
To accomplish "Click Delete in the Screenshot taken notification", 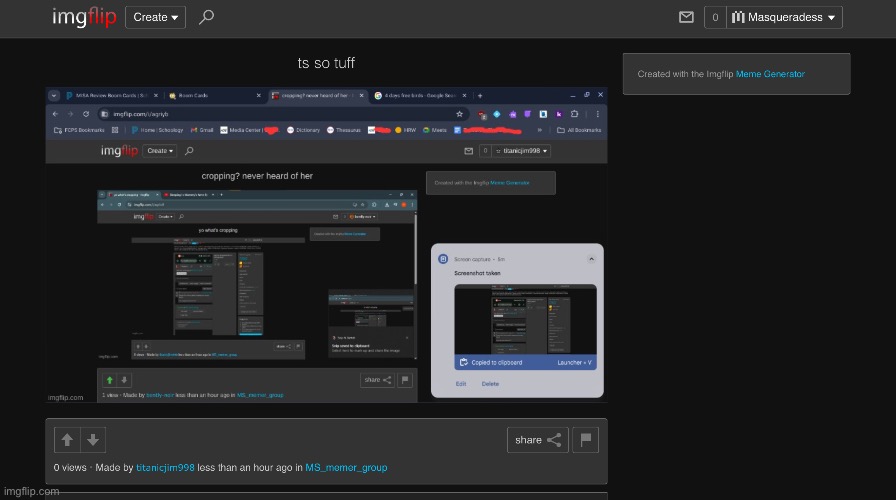I will pyautogui.click(x=490, y=384).
